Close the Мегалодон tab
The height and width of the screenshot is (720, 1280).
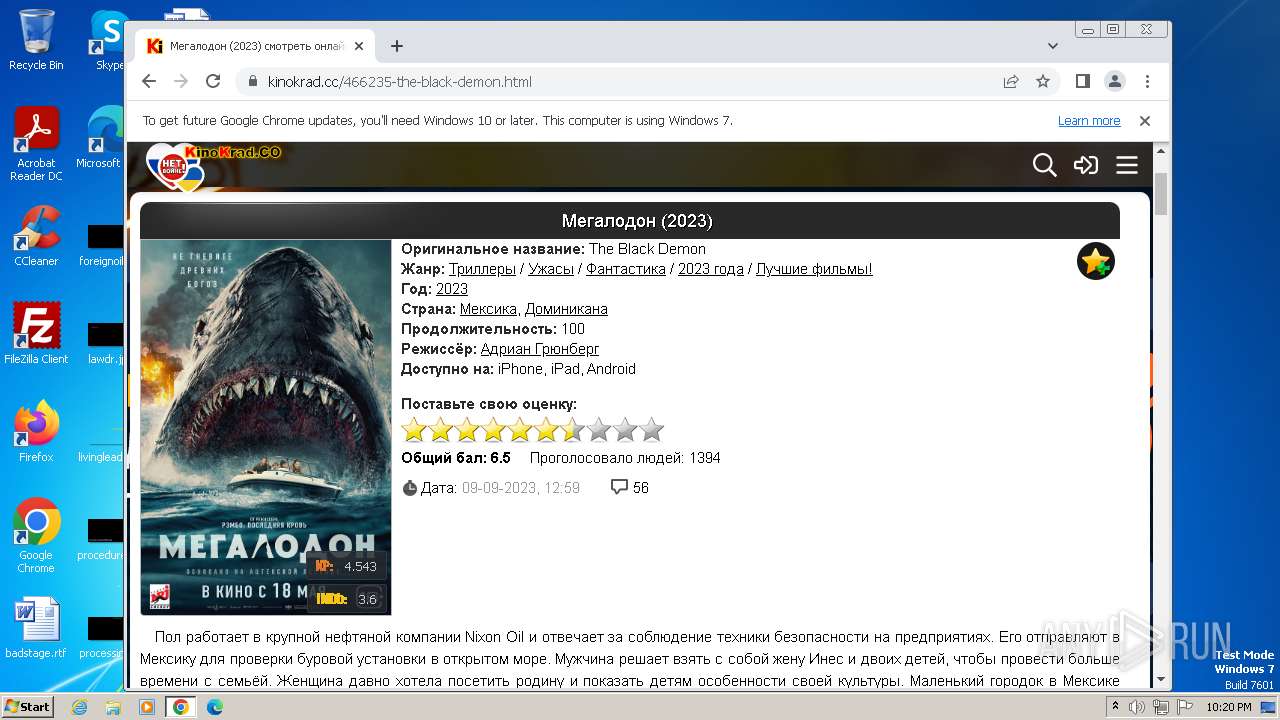[357, 46]
